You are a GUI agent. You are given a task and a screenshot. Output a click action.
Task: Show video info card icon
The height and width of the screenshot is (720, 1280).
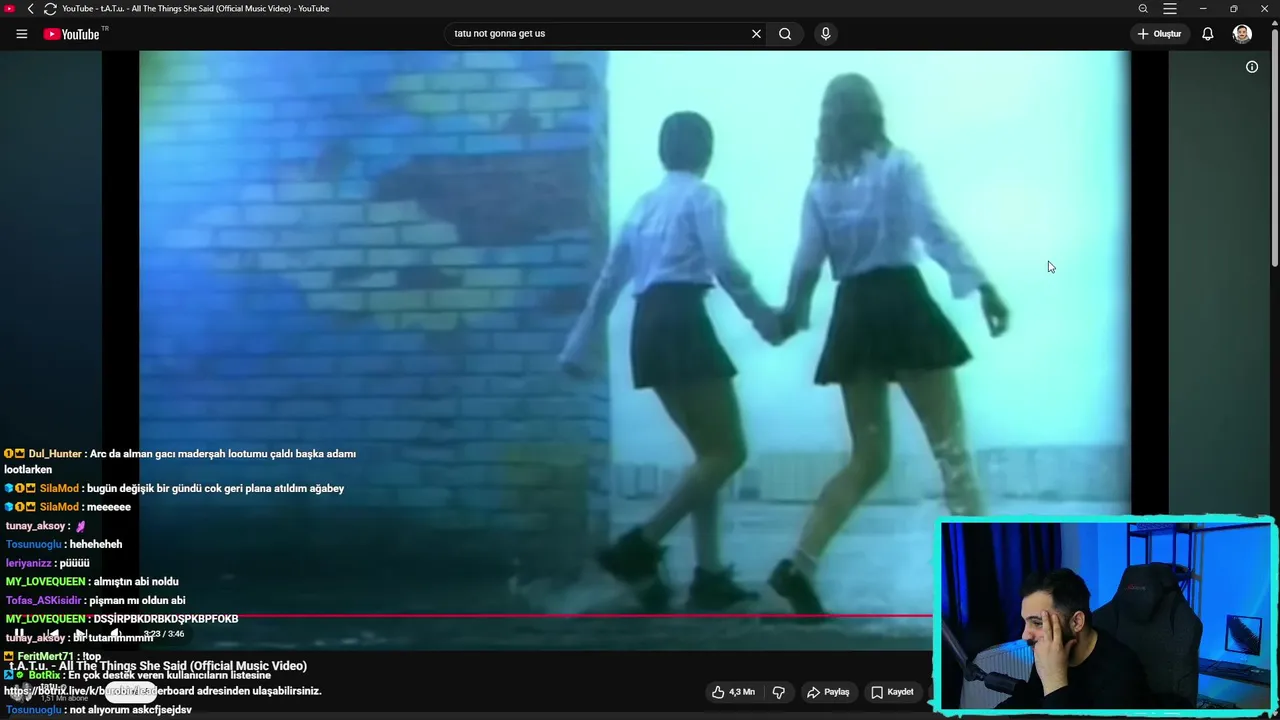coord(1252,67)
